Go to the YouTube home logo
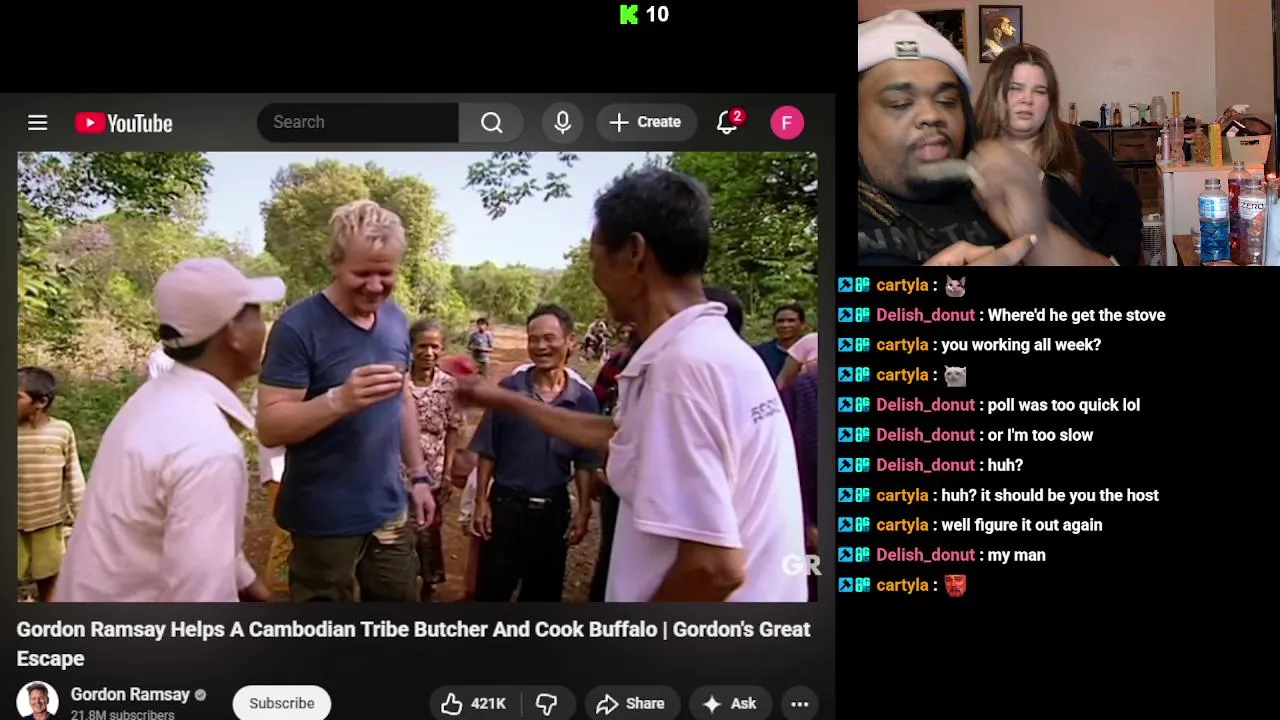1280x720 pixels. tap(124, 123)
